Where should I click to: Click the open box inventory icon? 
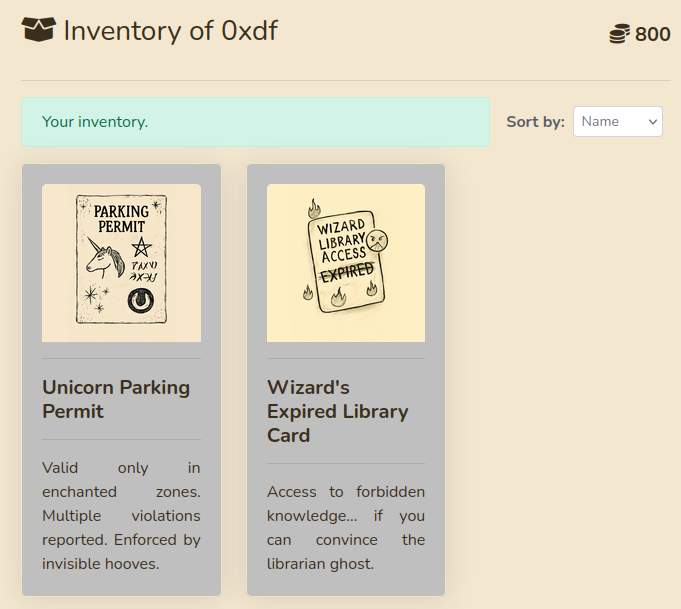(38, 31)
